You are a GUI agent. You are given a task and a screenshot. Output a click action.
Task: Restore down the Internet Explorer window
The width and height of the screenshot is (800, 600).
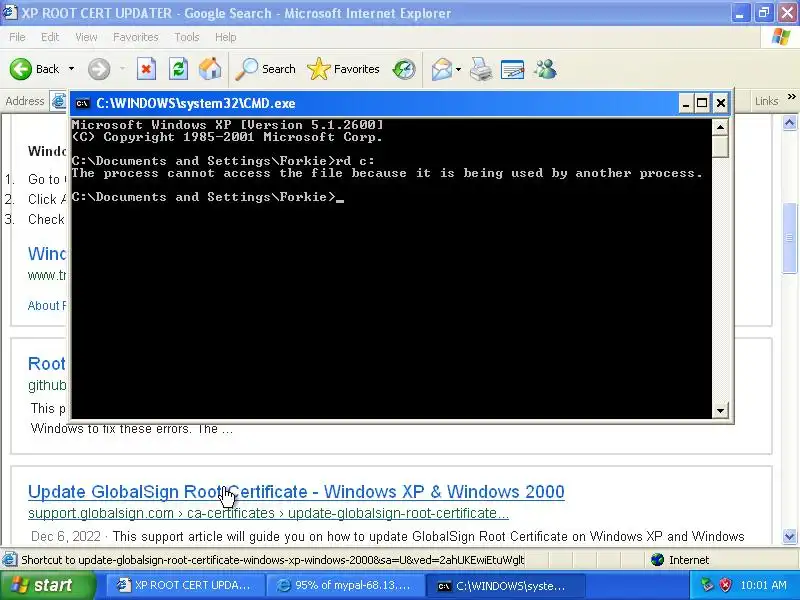[x=764, y=13]
